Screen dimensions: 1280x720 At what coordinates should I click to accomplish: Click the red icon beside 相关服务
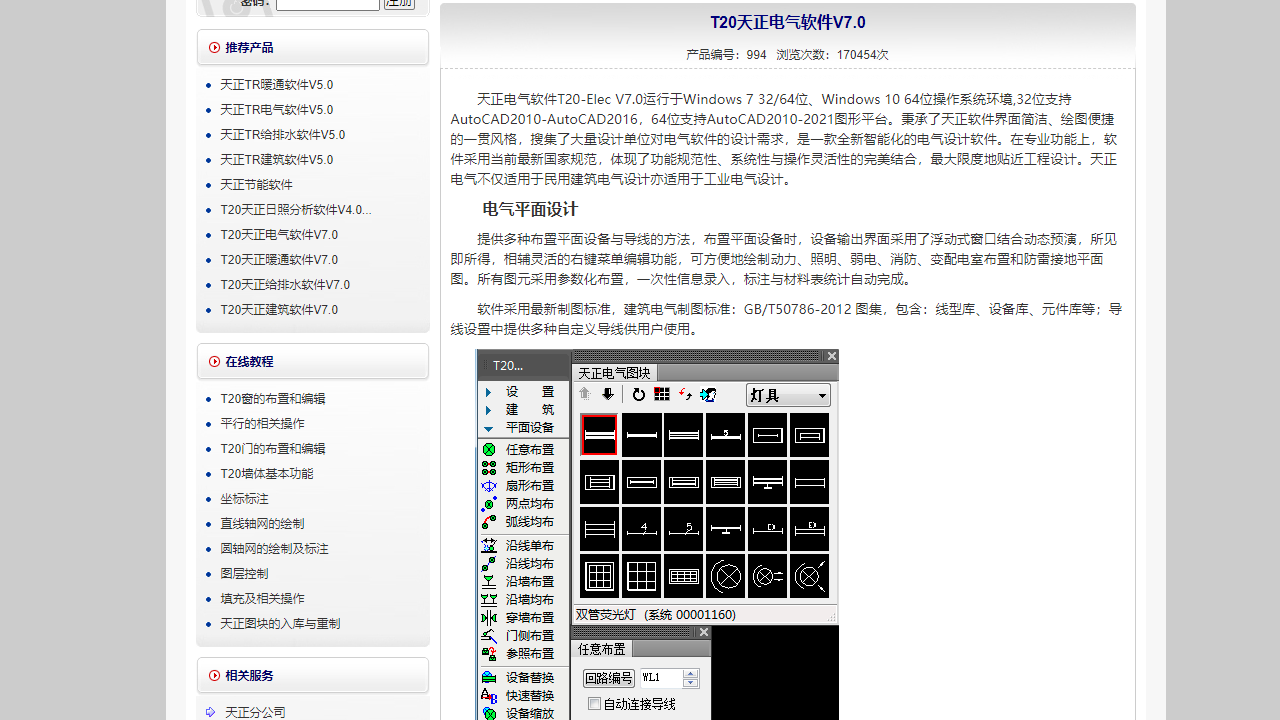214,675
